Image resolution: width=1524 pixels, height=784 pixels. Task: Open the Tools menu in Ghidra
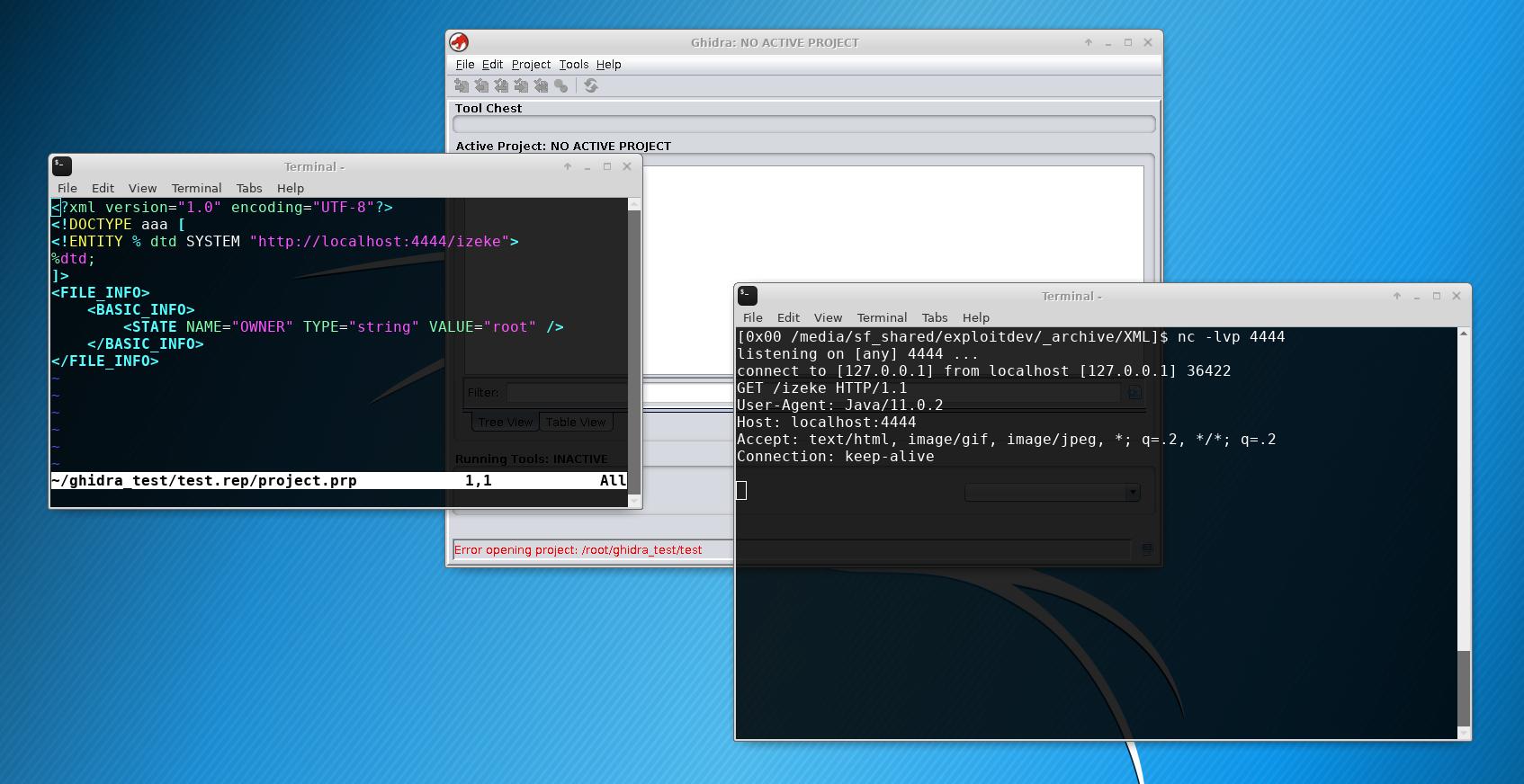574,65
